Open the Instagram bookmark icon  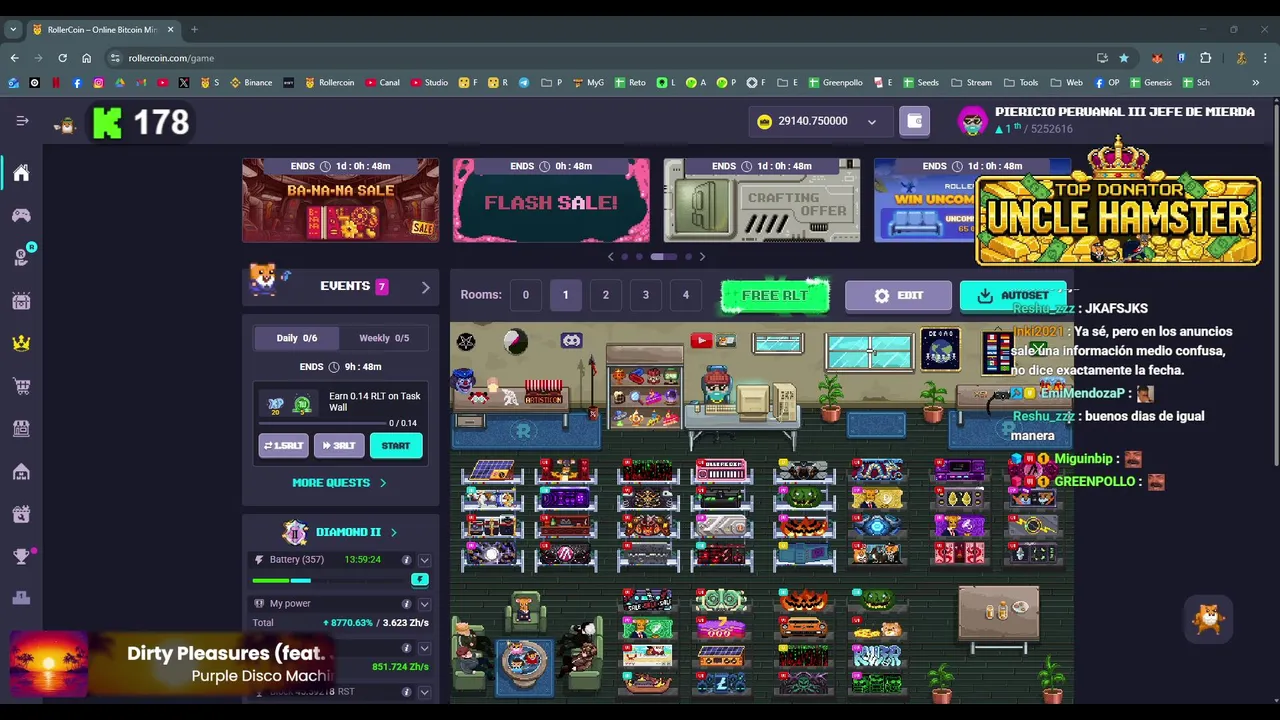[98, 82]
